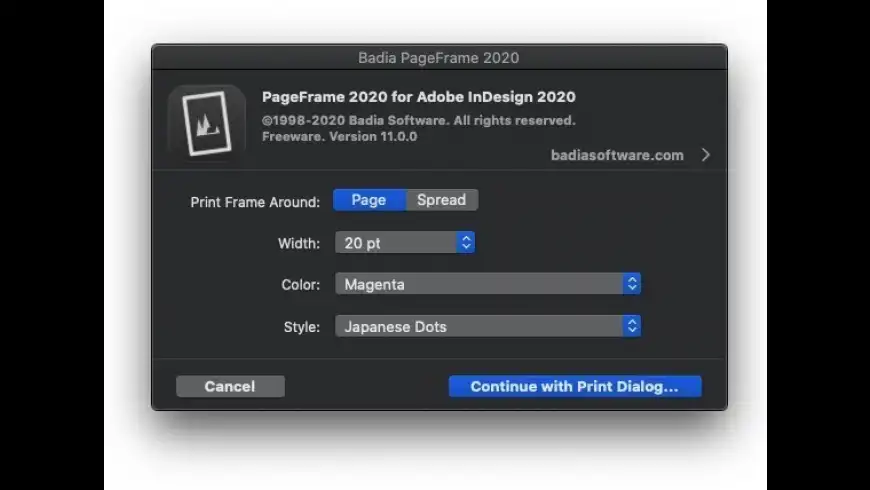Click the ©1998-2020 Badia Software copyright text
Screen dimensions: 870x490
point(418,120)
